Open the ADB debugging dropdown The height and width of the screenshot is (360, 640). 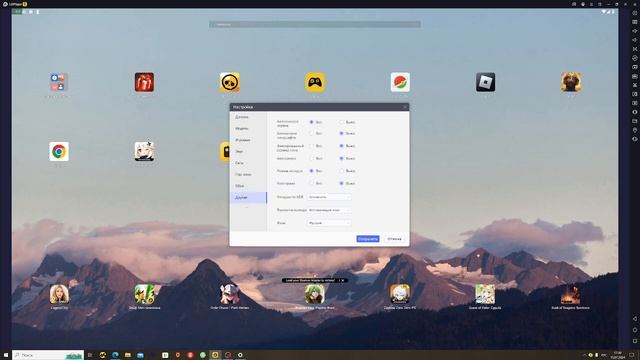tap(329, 197)
